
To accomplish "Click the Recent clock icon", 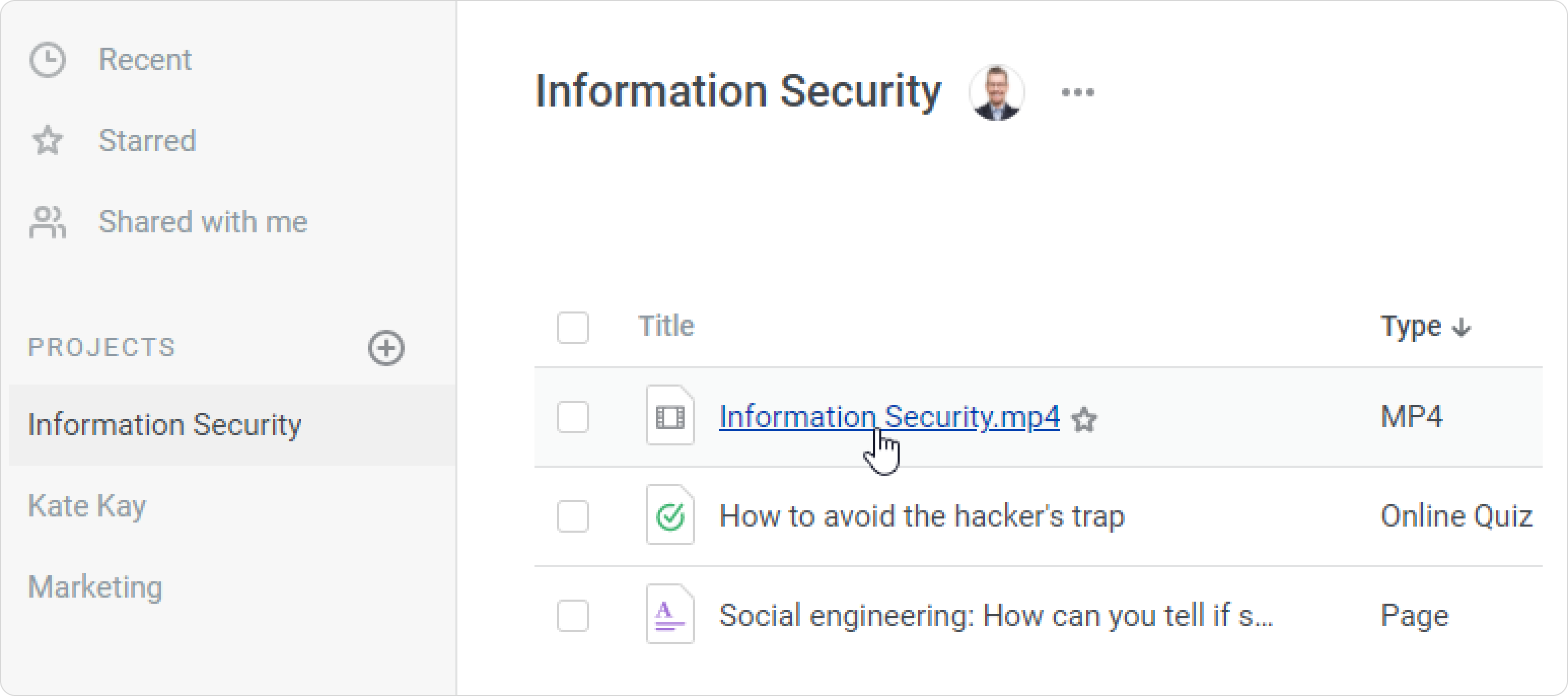I will [48, 60].
